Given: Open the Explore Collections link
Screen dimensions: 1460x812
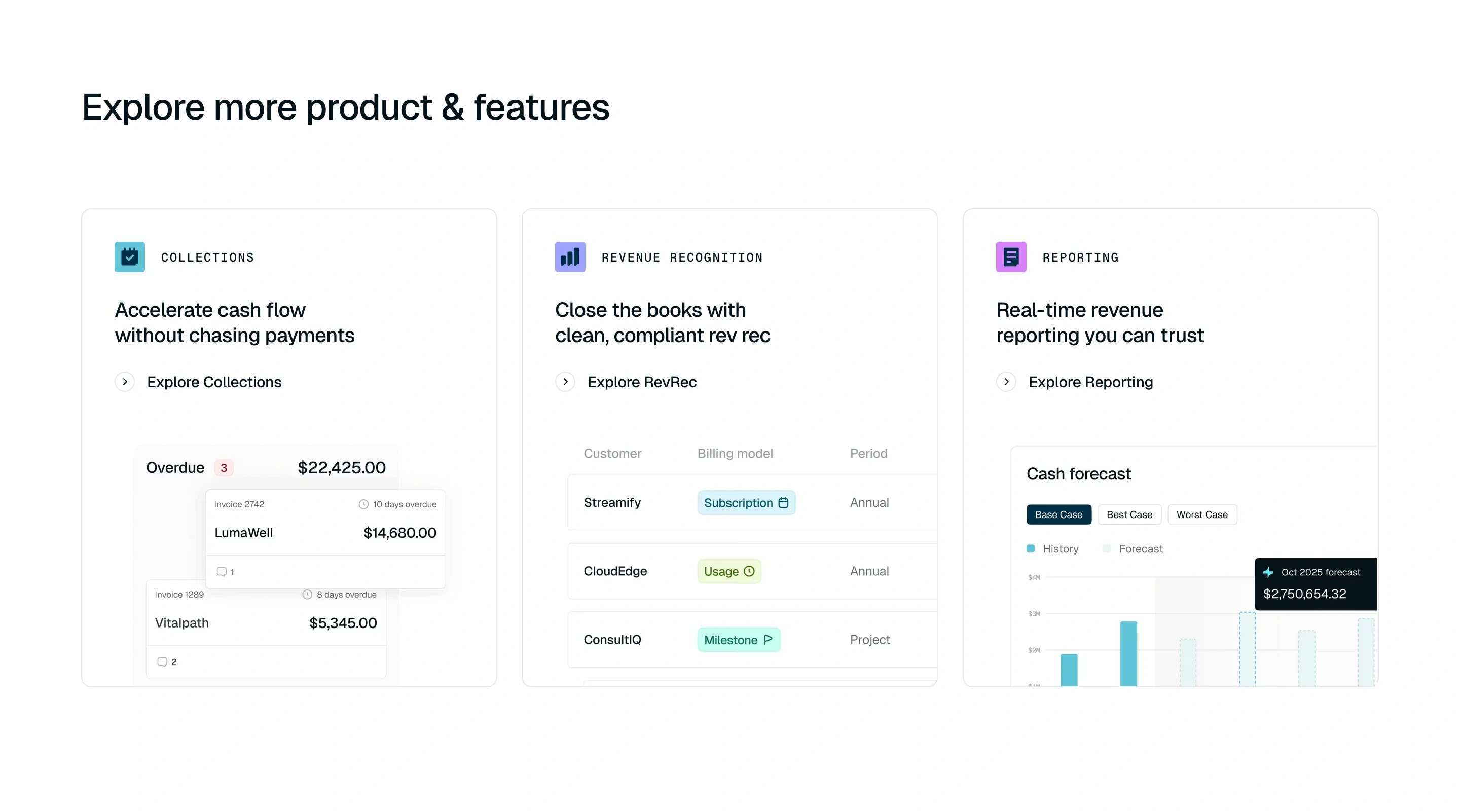Looking at the screenshot, I should pos(214,382).
